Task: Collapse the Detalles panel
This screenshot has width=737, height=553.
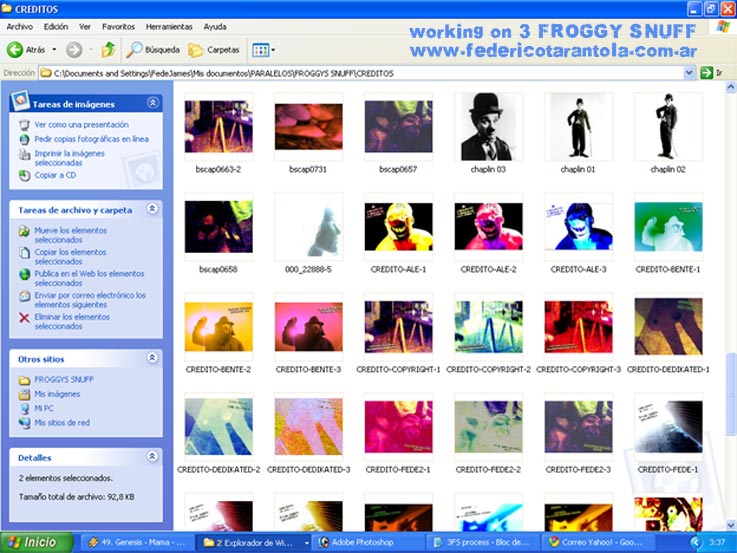Action: pos(153,457)
